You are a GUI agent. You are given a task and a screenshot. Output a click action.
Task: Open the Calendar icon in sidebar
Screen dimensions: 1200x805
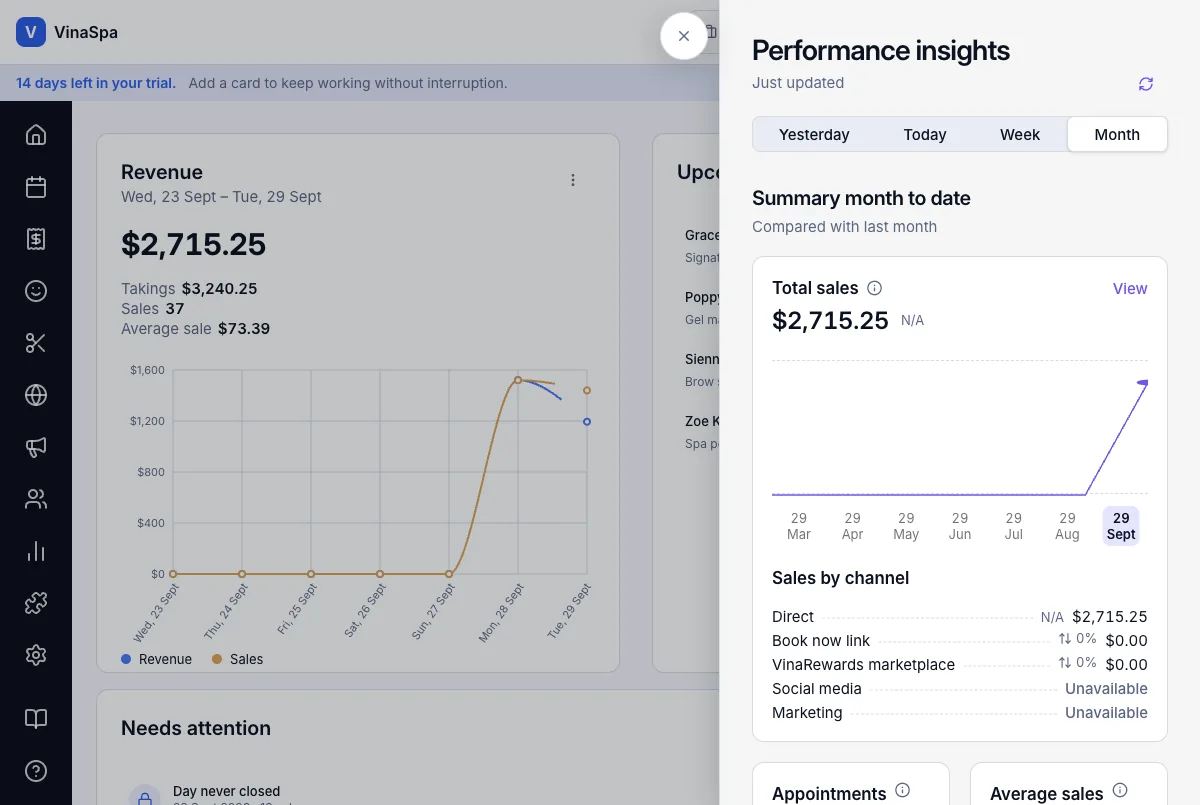tap(36, 187)
